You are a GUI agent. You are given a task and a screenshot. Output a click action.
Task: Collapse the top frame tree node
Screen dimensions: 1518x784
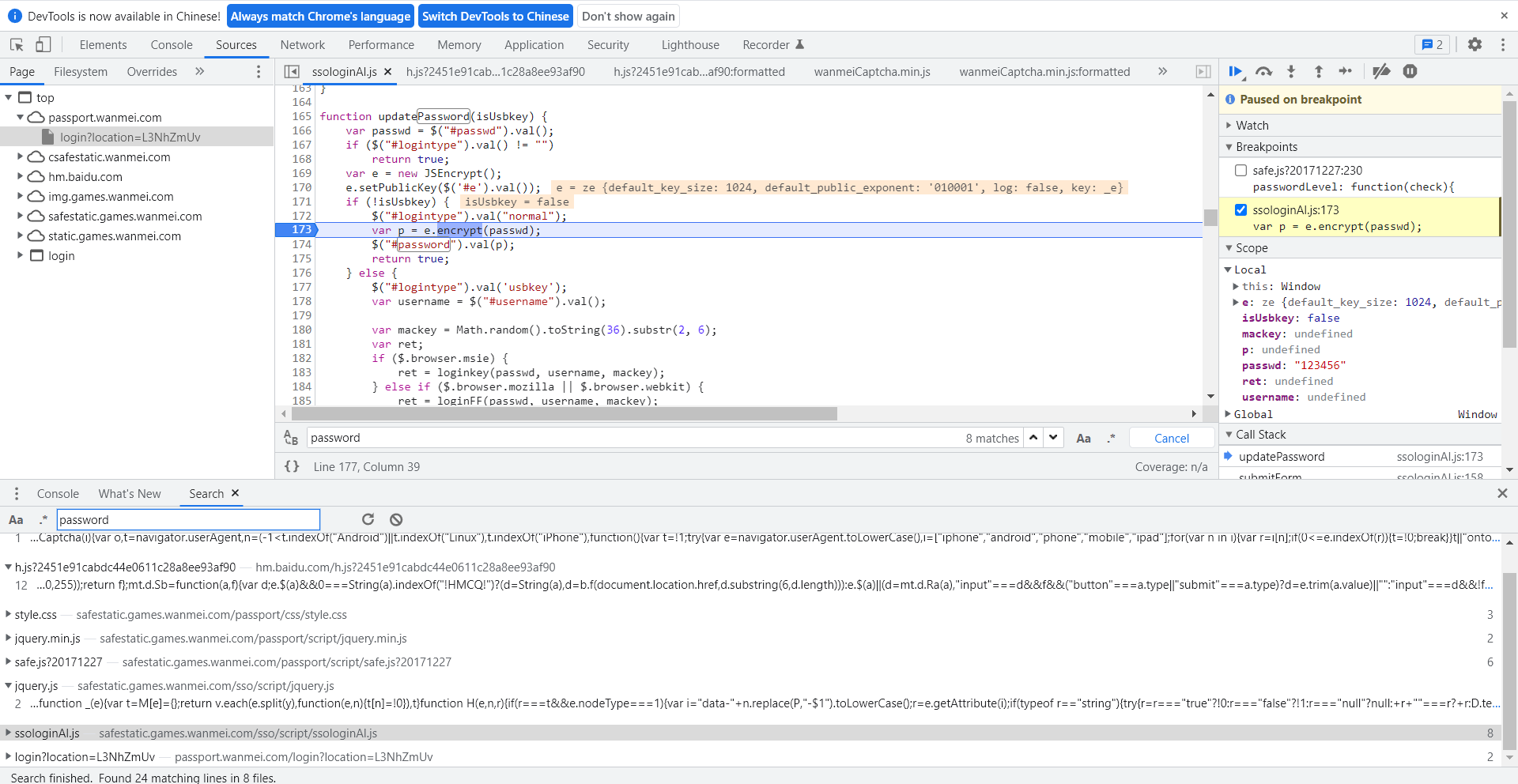click(9, 97)
